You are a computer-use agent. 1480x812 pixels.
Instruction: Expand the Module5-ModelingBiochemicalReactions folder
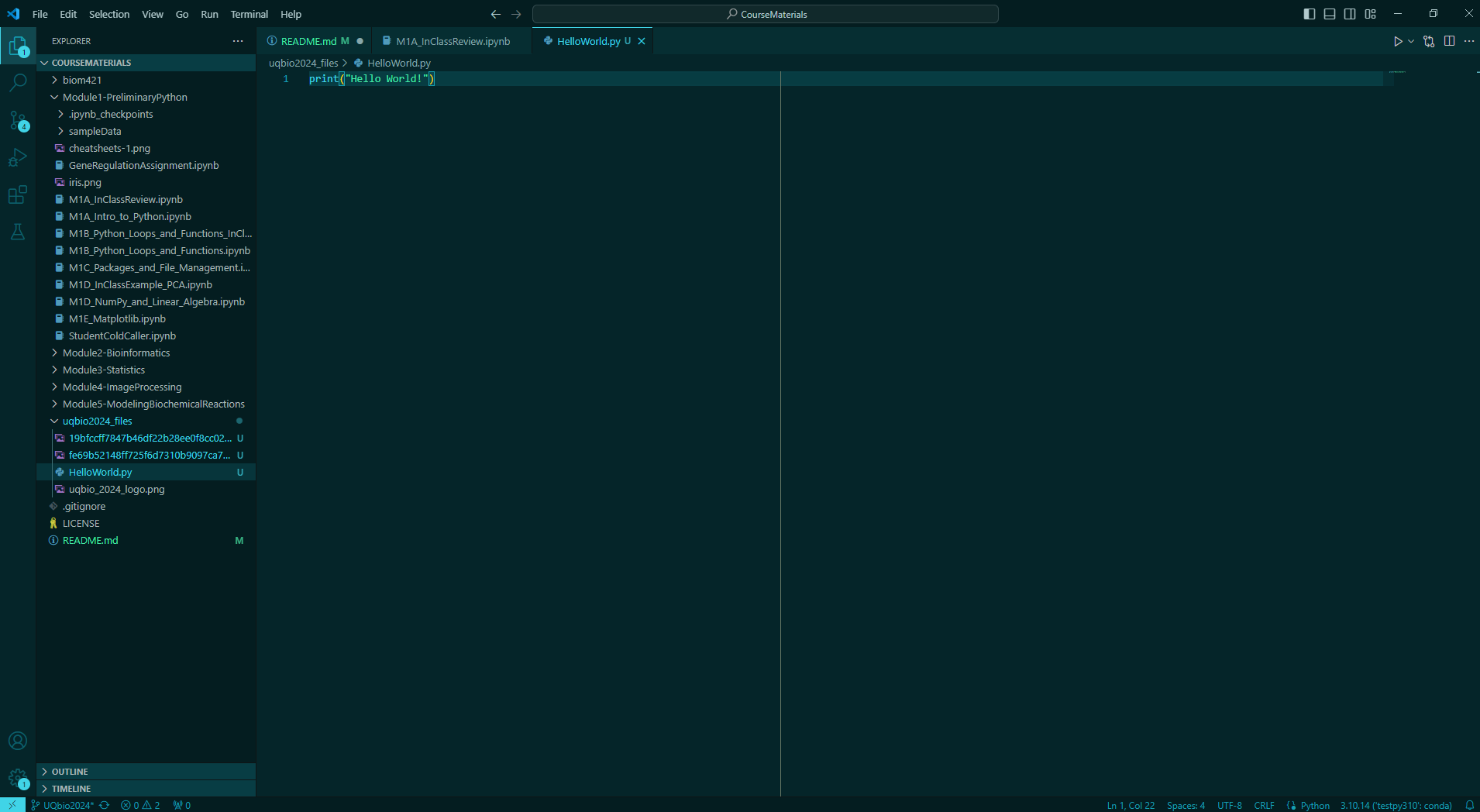point(146,404)
